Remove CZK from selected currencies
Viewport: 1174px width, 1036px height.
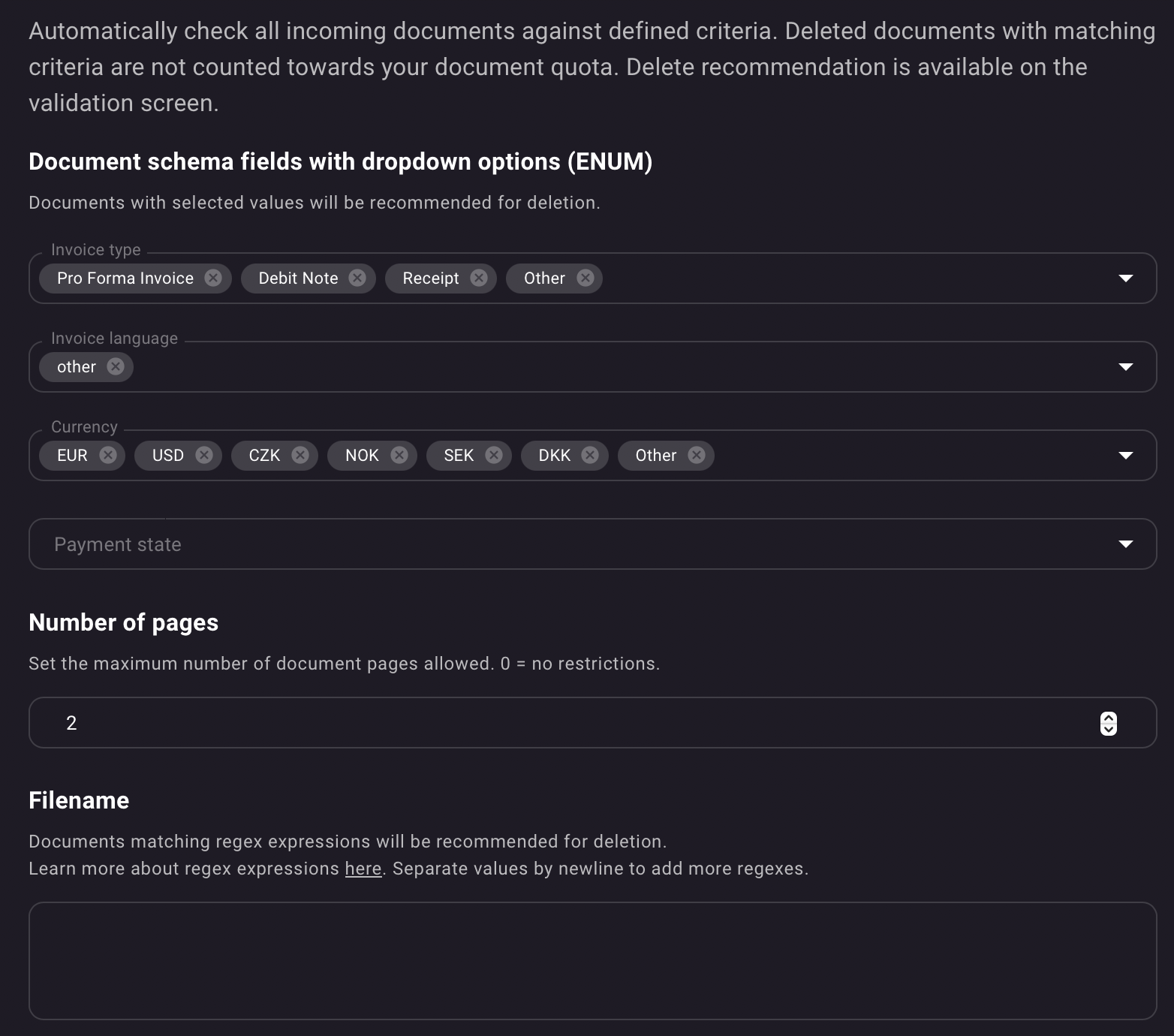[300, 455]
